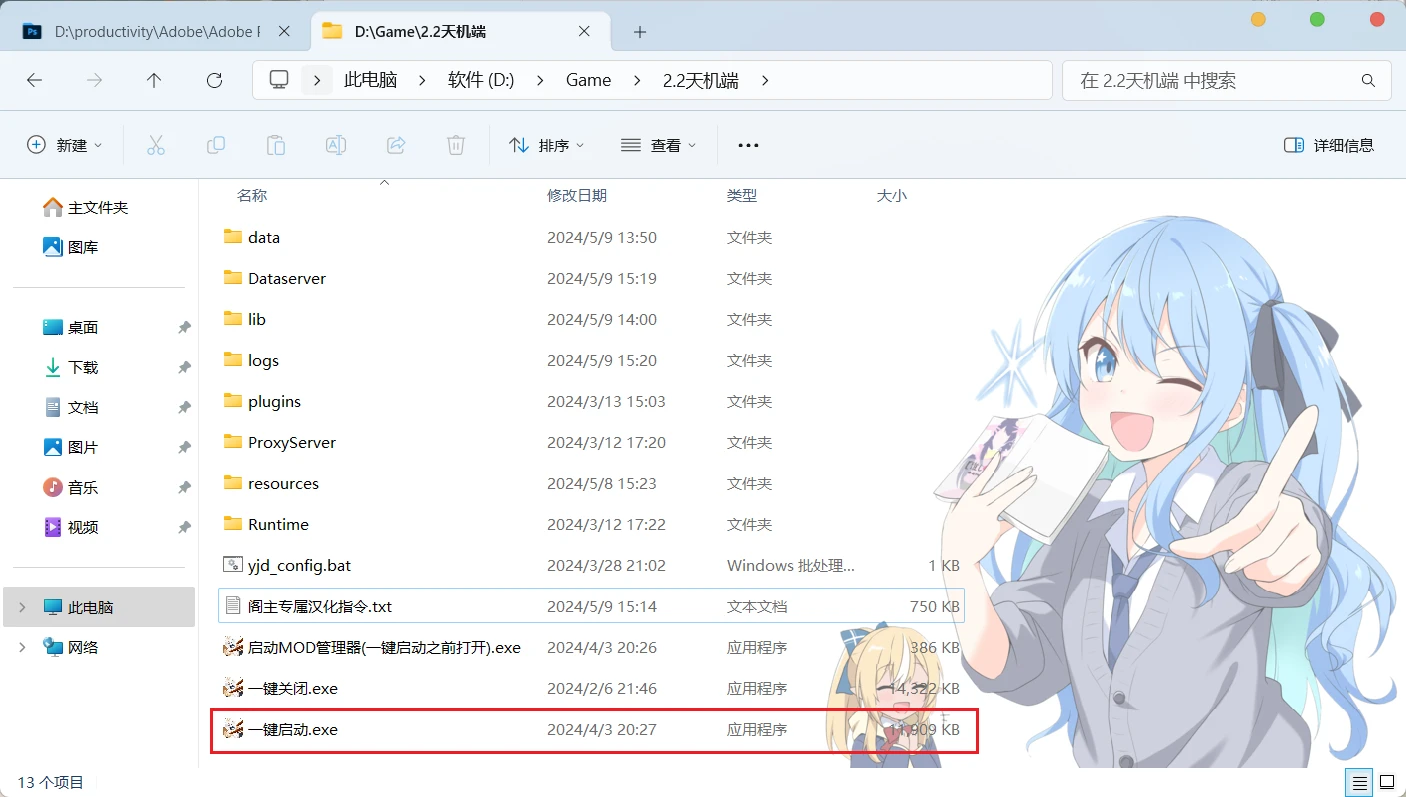
Task: Unpin 桌面 using its pin icon
Action: pyautogui.click(x=184, y=328)
